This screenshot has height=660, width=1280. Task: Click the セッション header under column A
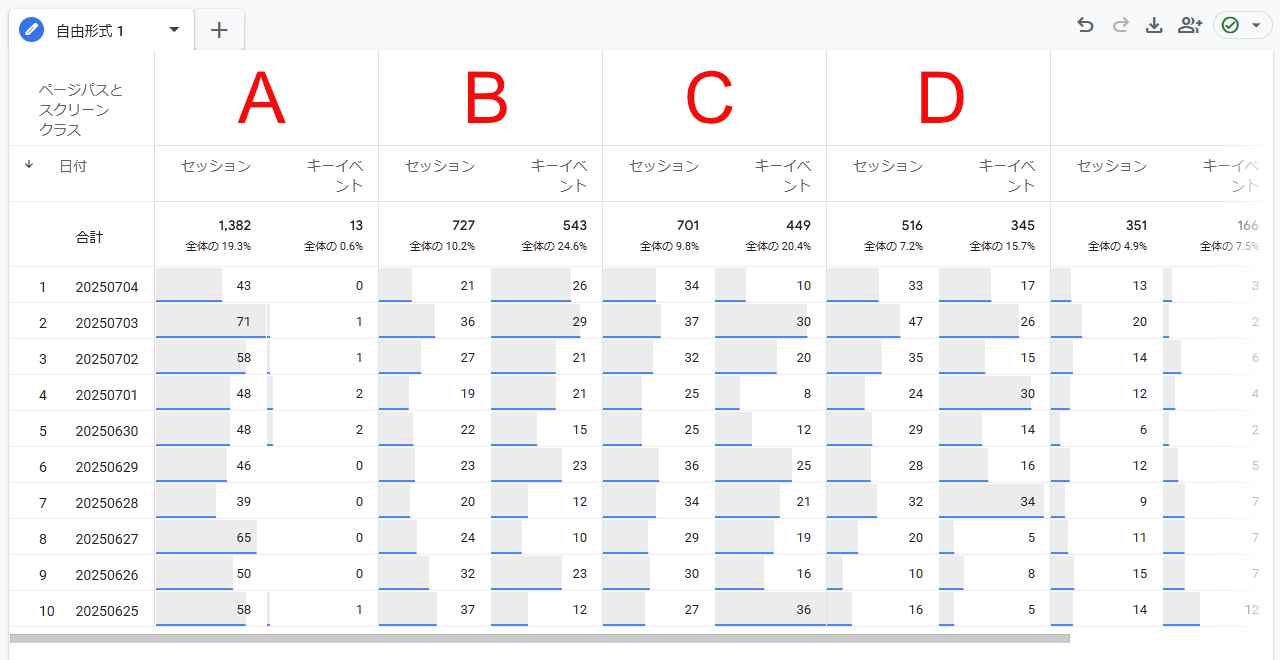click(x=216, y=166)
